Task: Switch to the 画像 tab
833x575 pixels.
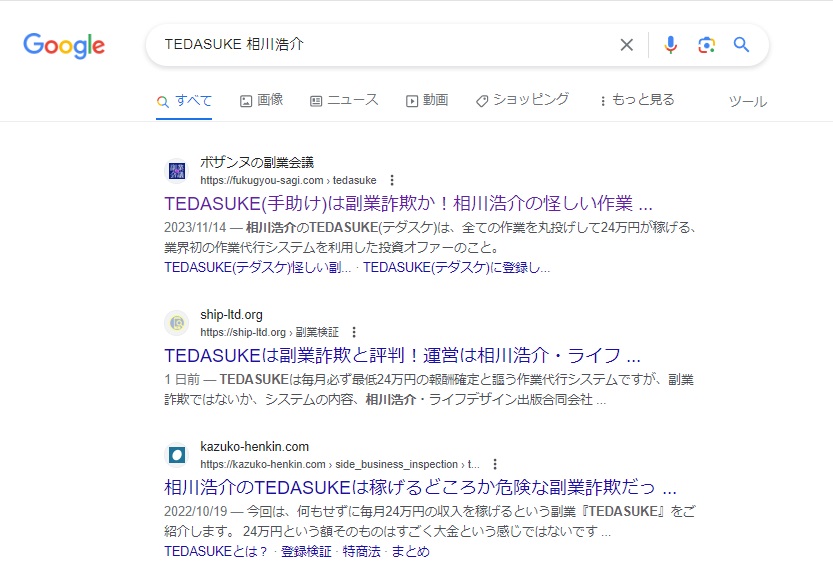Action: 262,100
